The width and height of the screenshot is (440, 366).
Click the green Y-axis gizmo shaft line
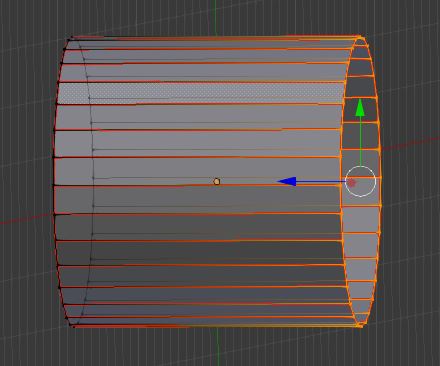(360, 141)
